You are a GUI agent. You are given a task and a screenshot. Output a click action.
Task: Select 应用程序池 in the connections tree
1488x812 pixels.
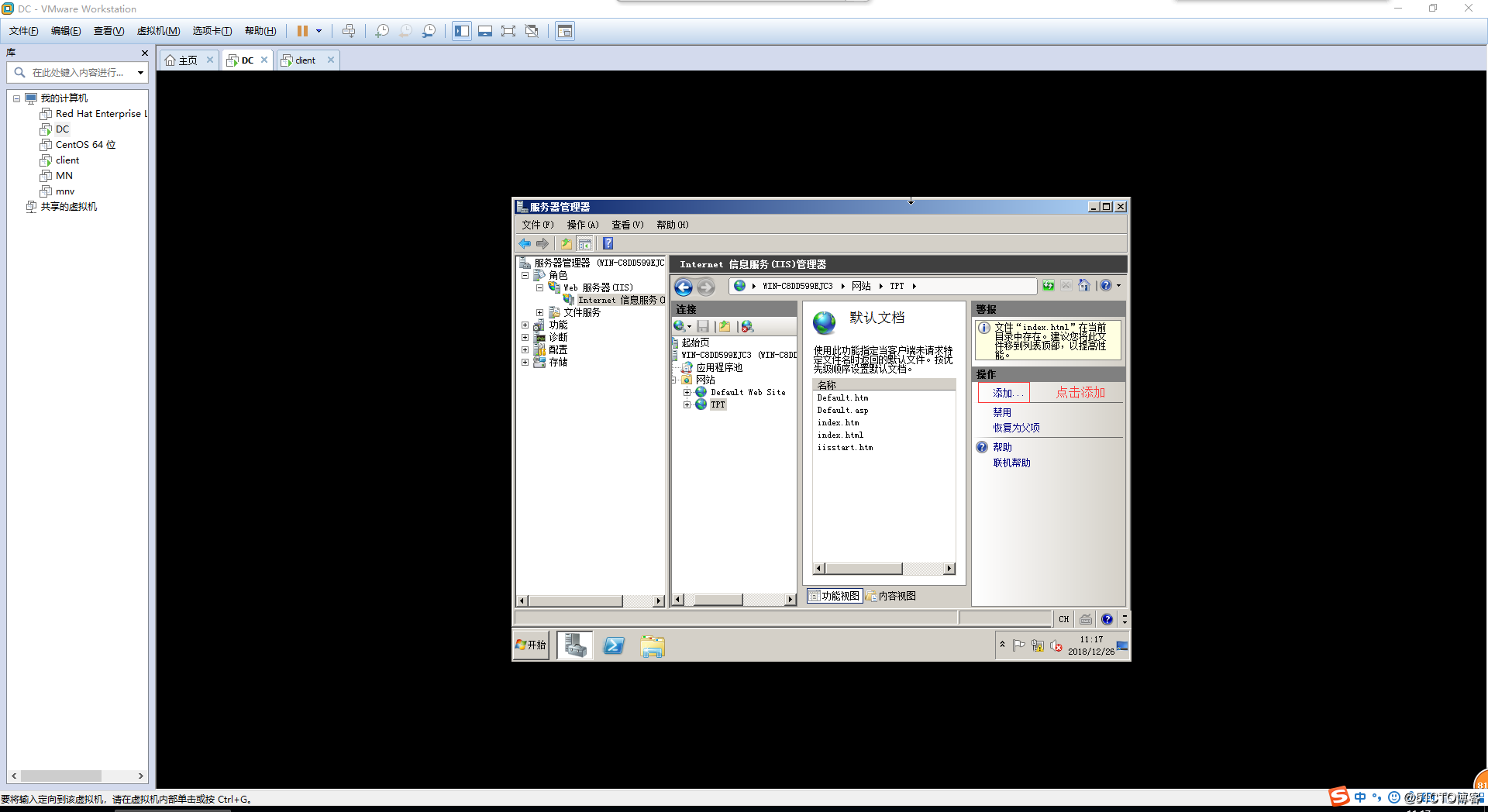tap(719, 368)
